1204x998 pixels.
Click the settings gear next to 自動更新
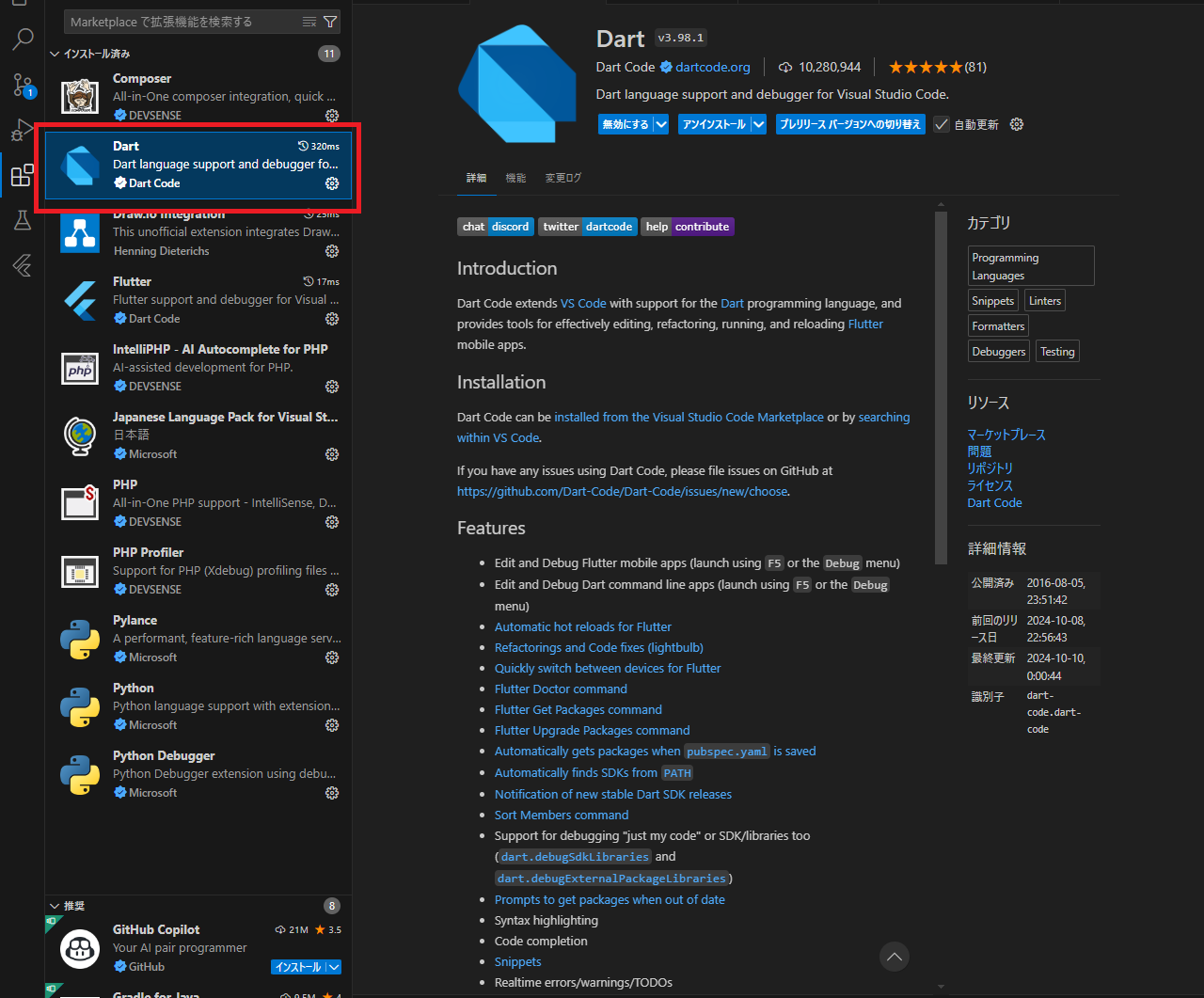pyautogui.click(x=1016, y=123)
